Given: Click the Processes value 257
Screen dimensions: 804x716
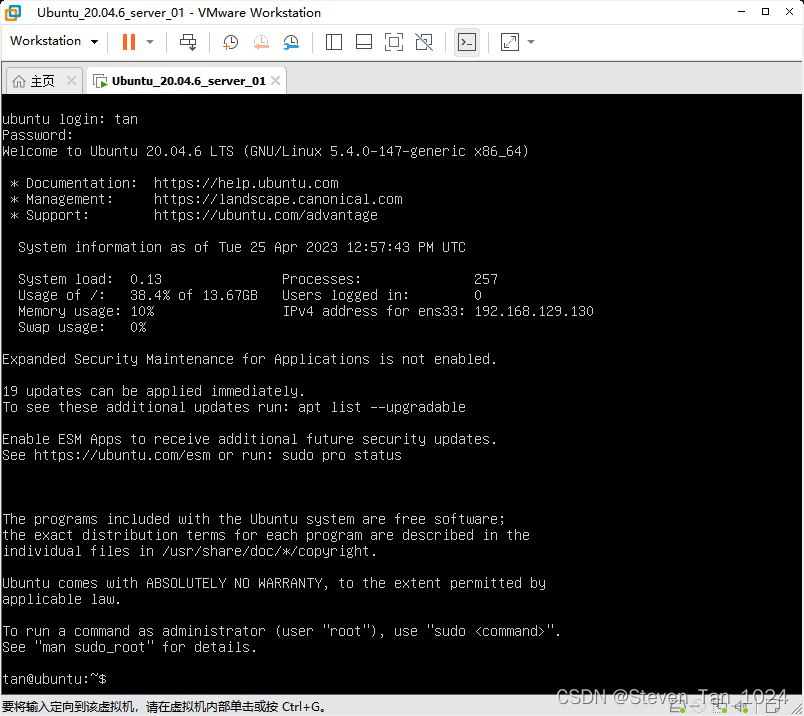Looking at the screenshot, I should (x=486, y=279).
